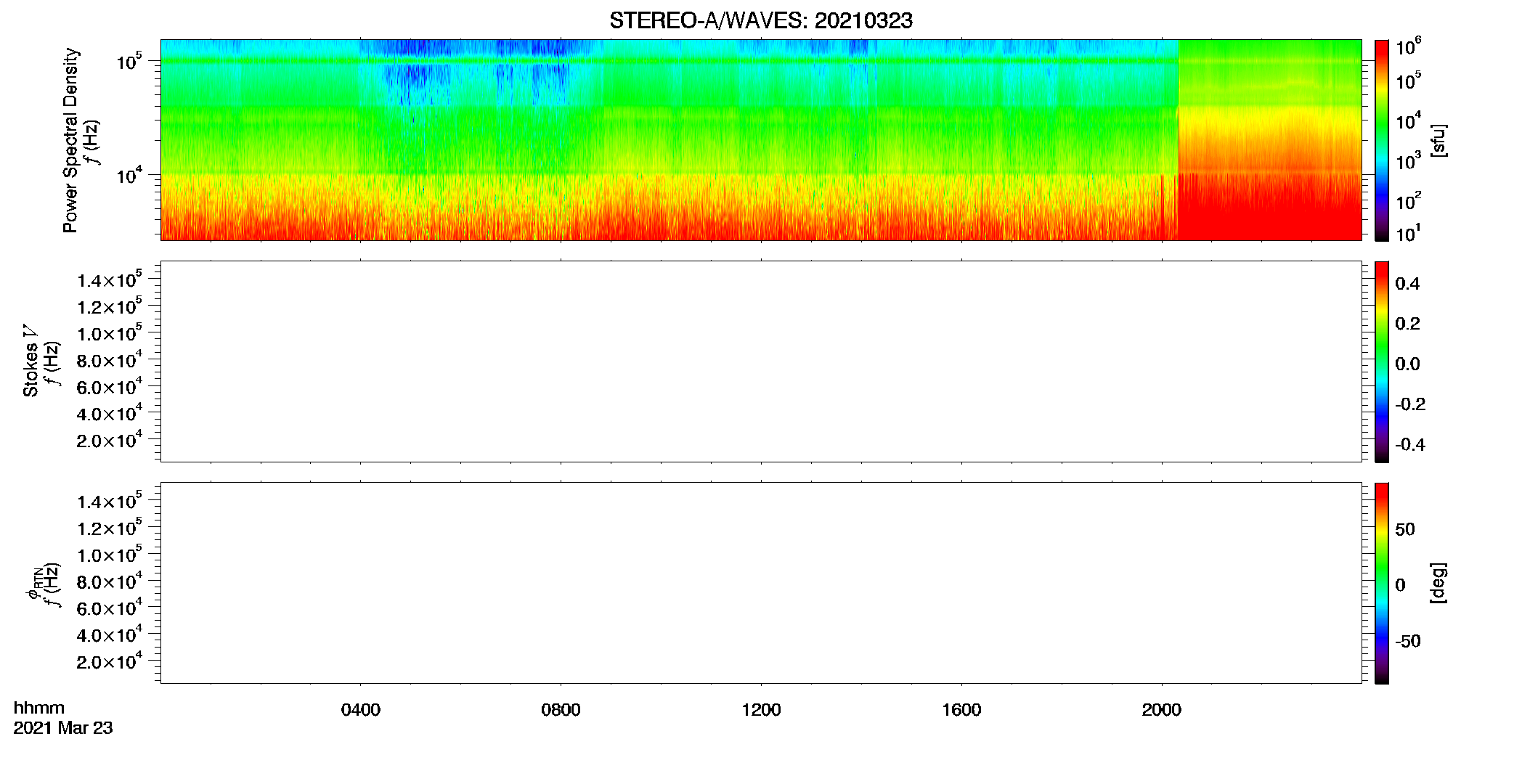The width and height of the screenshot is (1522, 784).
Task: Select the Stokes V color bar
Action: pos(1381,362)
